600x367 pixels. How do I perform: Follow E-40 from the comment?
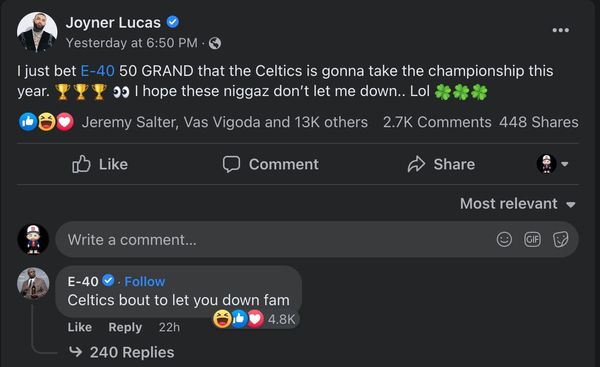click(x=145, y=282)
